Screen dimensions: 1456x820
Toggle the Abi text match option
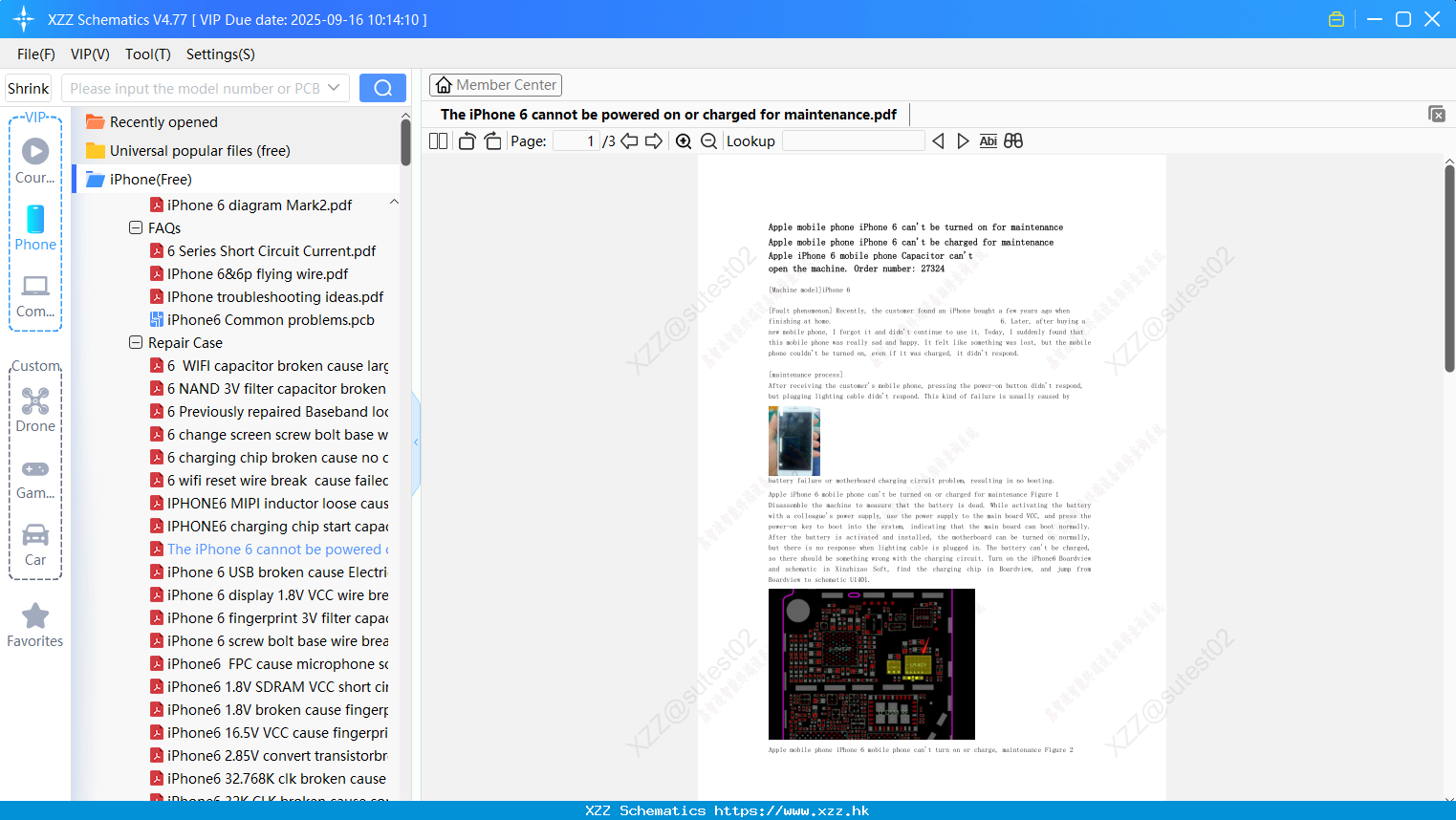pos(988,141)
